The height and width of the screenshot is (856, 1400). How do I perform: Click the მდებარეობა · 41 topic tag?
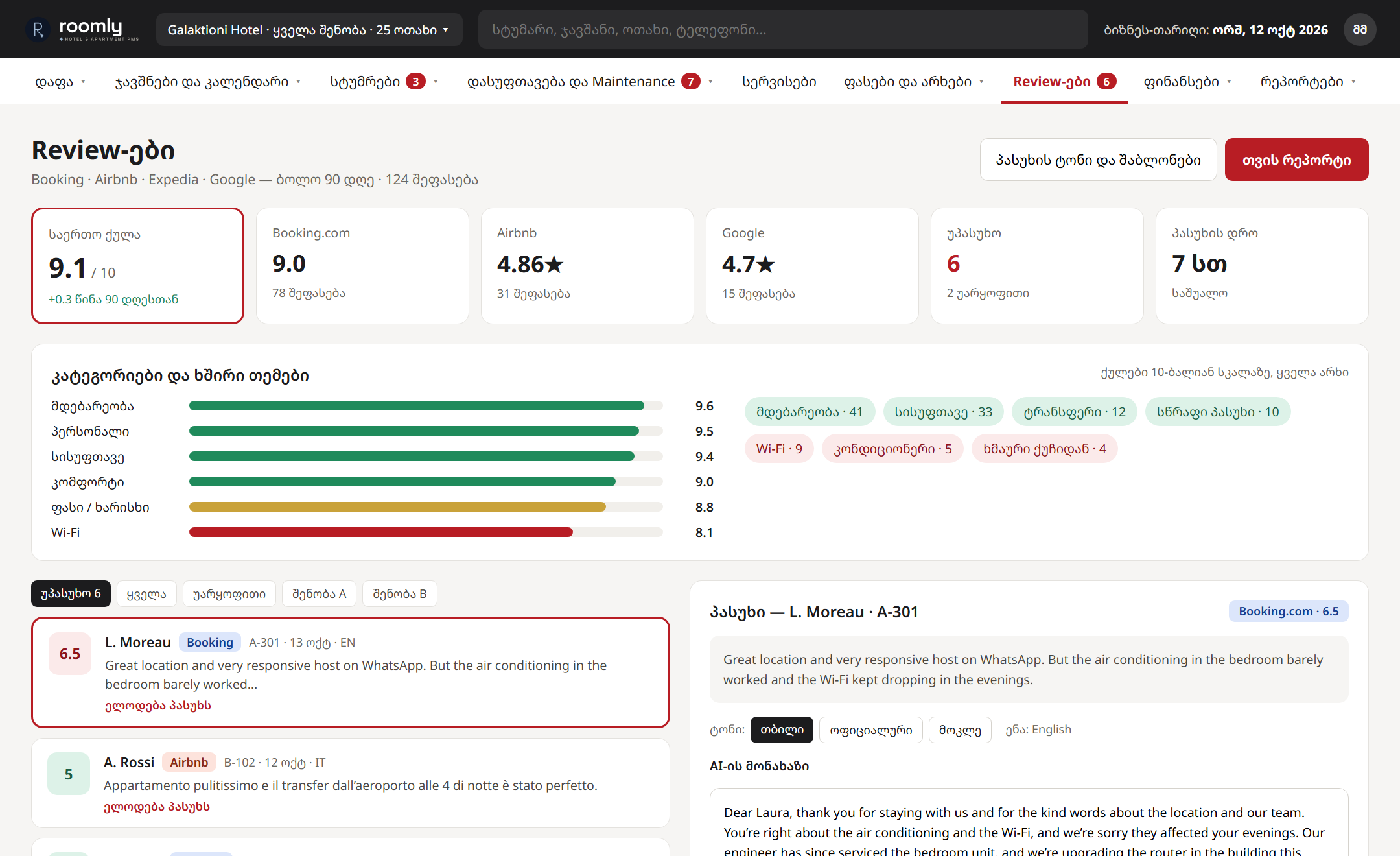coord(810,412)
